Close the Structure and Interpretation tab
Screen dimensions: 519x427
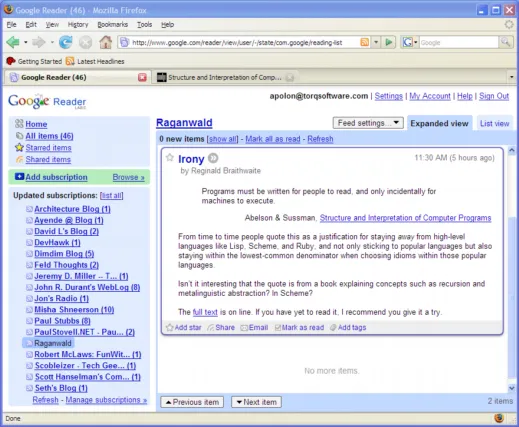[x=290, y=77]
